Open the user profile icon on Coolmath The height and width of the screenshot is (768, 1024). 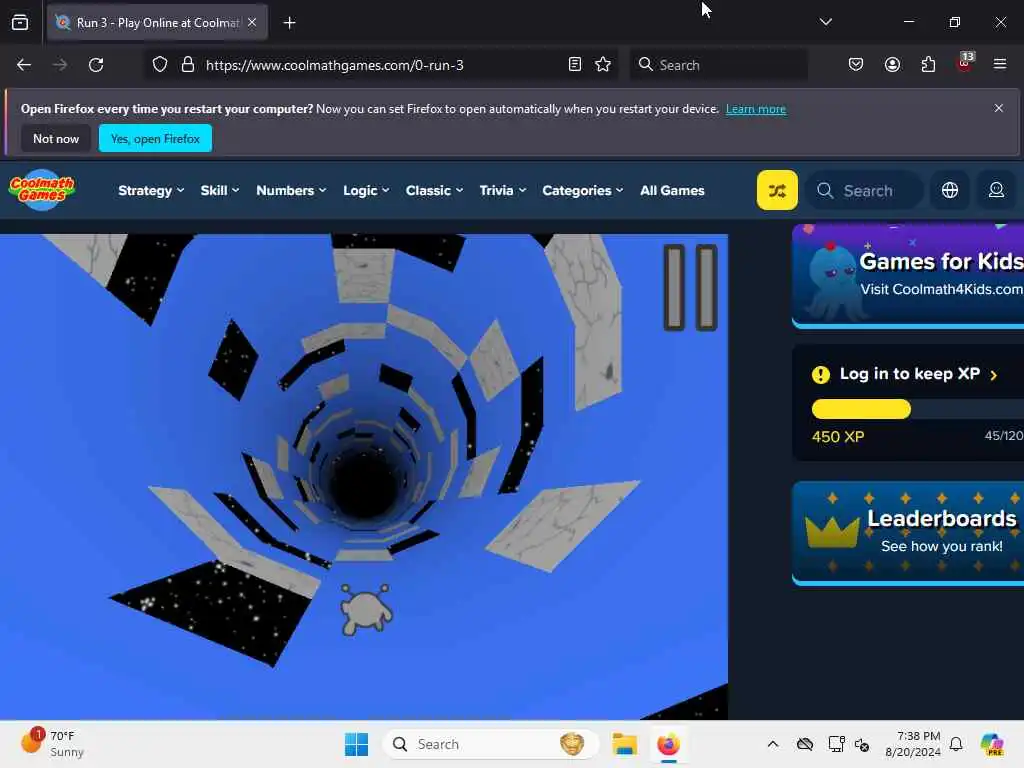point(996,190)
